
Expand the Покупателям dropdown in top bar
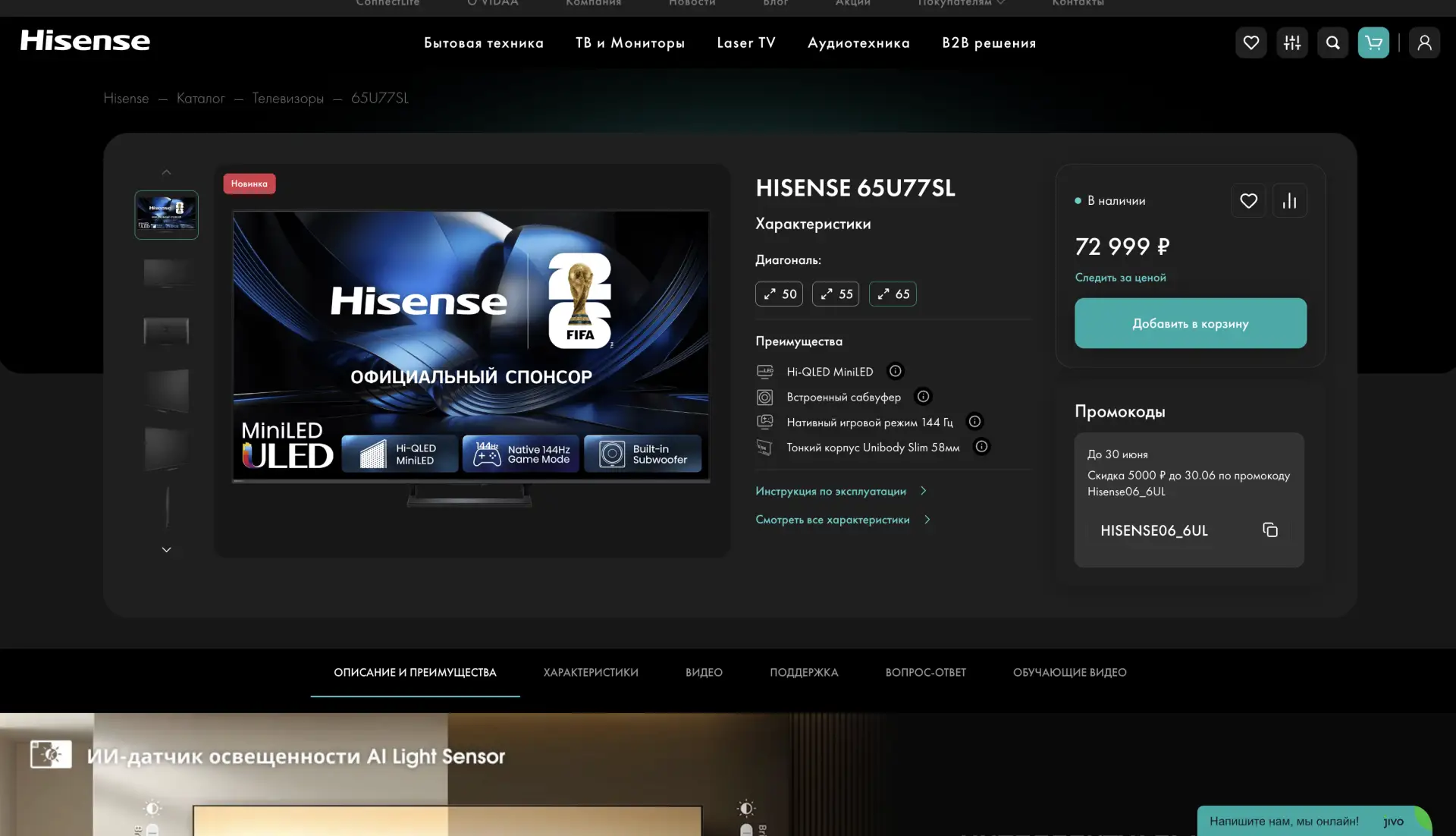(x=962, y=3)
